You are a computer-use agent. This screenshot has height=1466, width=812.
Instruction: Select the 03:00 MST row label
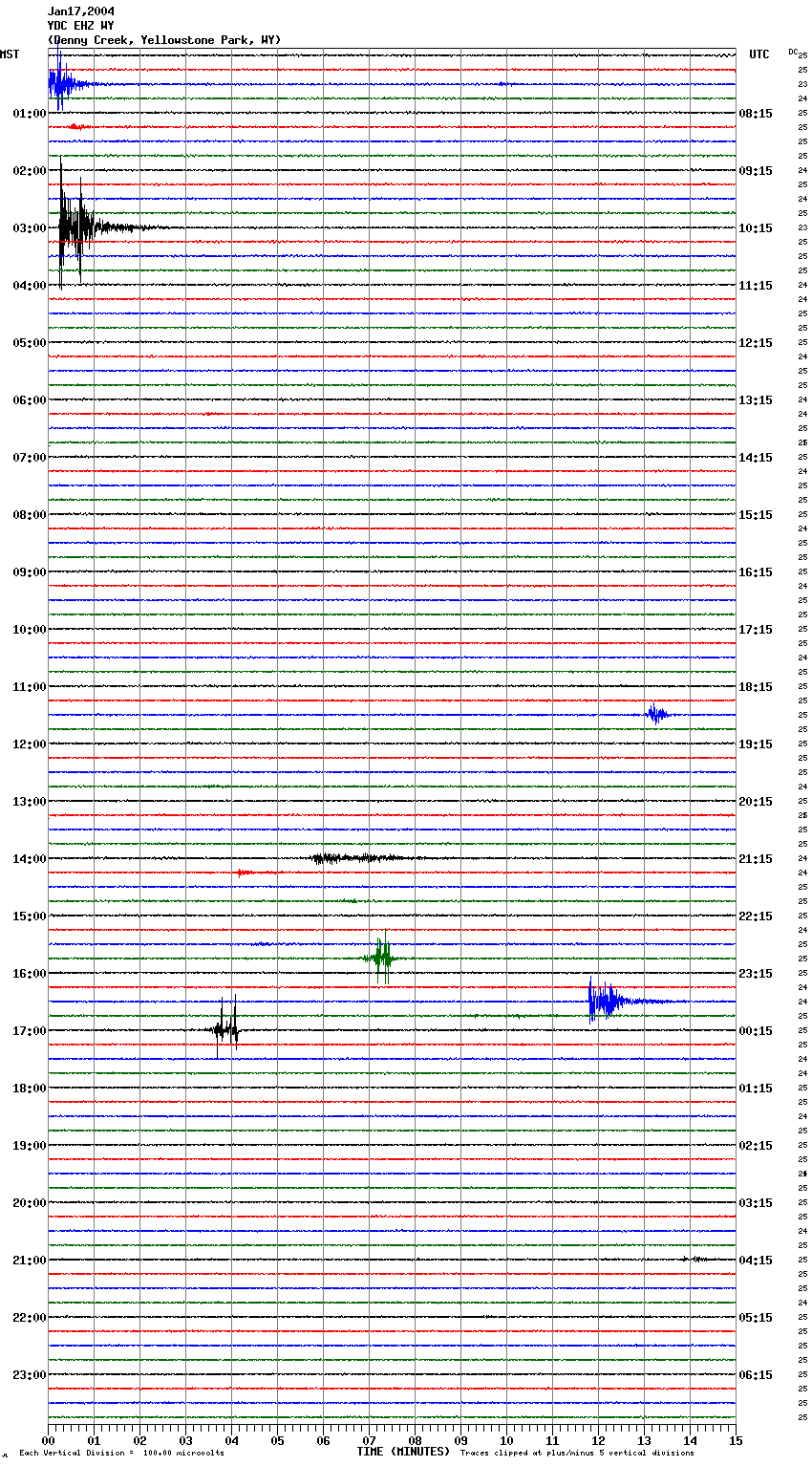[x=29, y=228]
